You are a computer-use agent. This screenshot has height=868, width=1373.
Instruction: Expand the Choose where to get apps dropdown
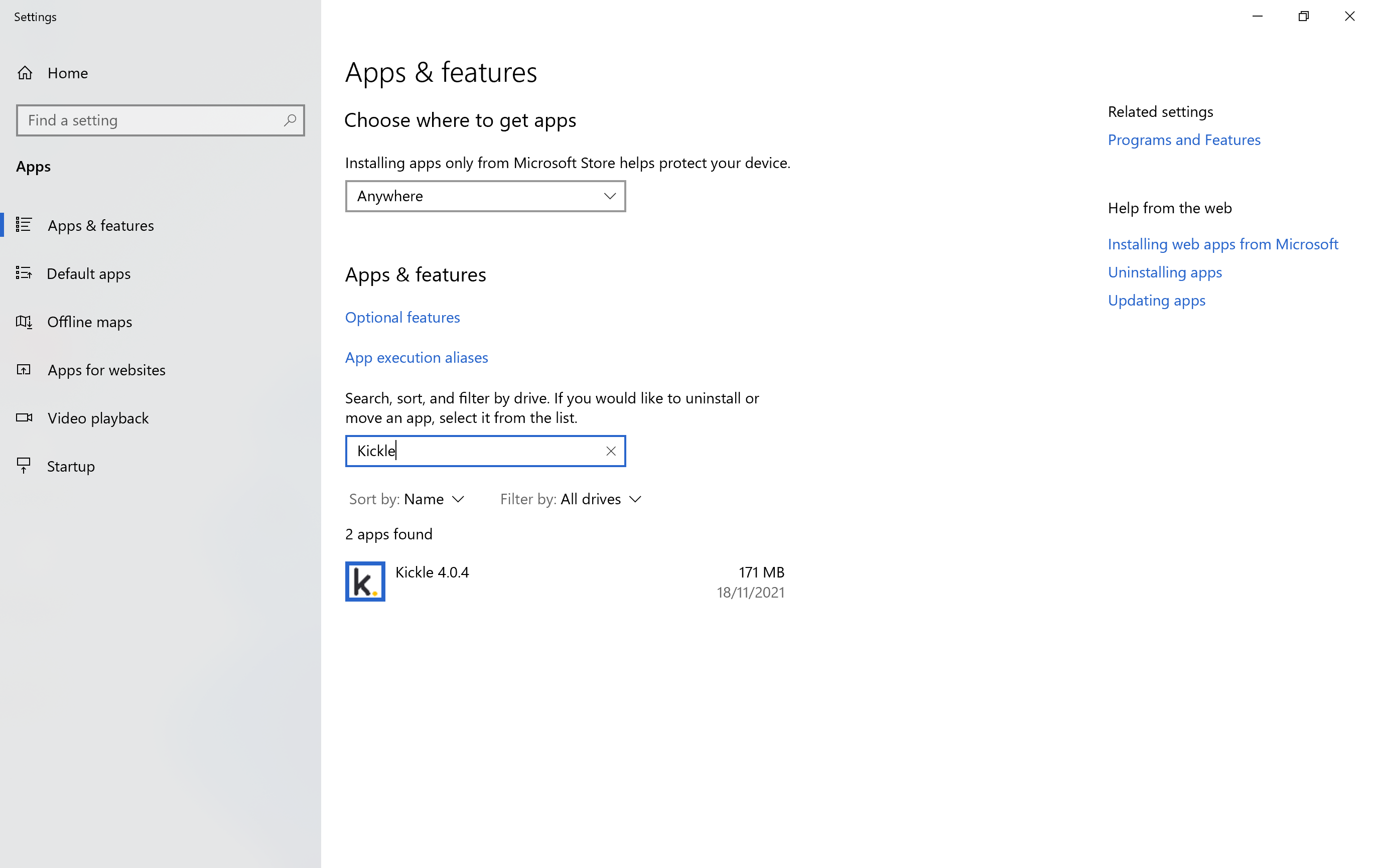484,196
